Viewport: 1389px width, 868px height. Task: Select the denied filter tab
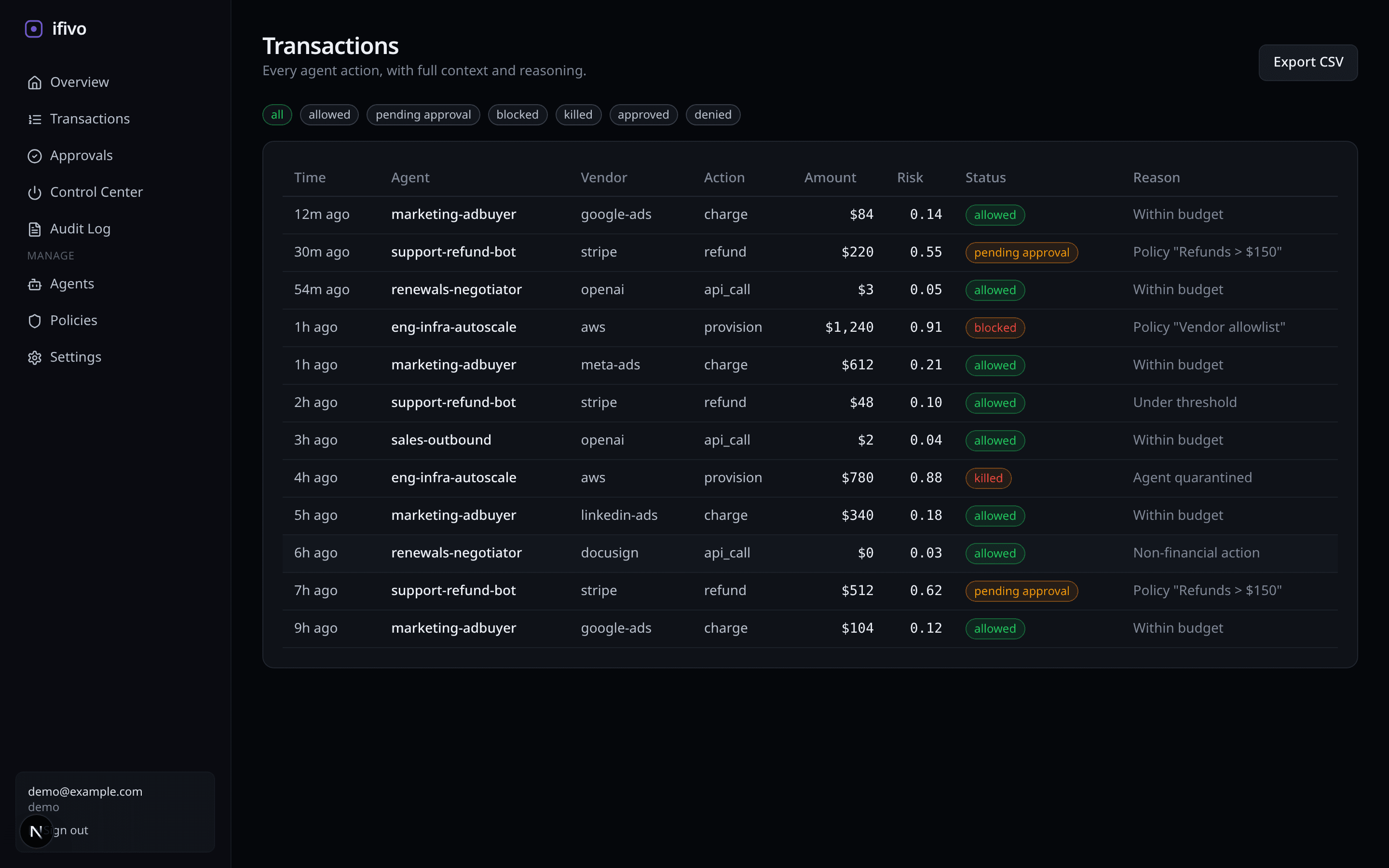[712, 114]
